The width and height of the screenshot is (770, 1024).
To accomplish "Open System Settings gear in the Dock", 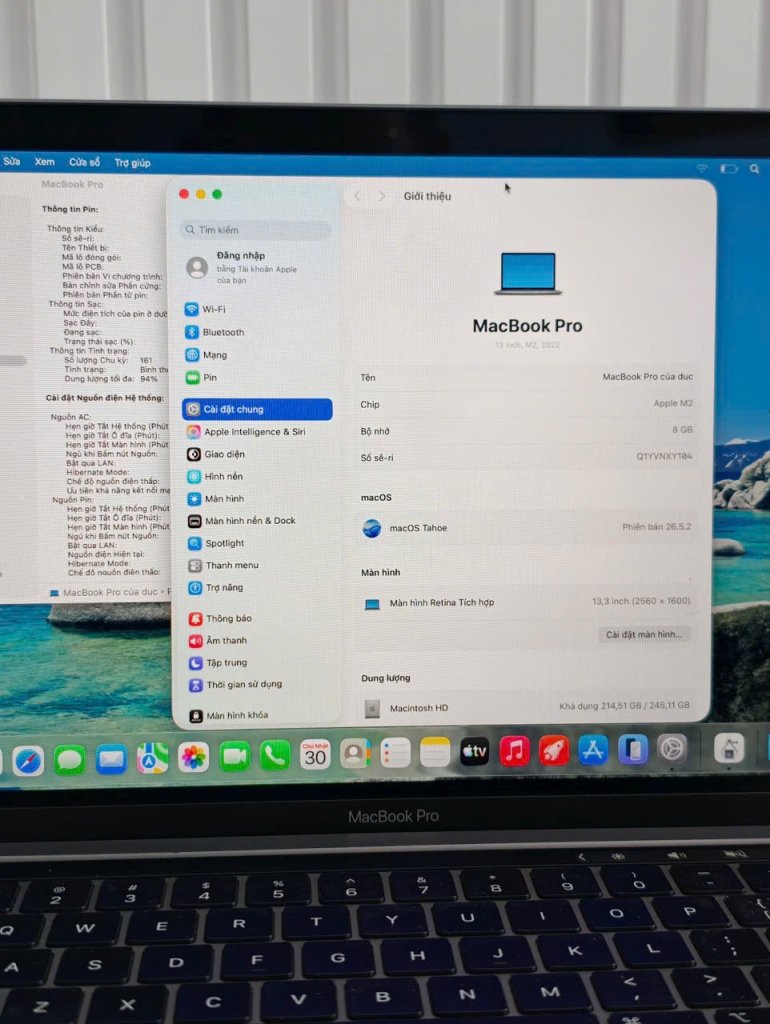I will point(672,748).
